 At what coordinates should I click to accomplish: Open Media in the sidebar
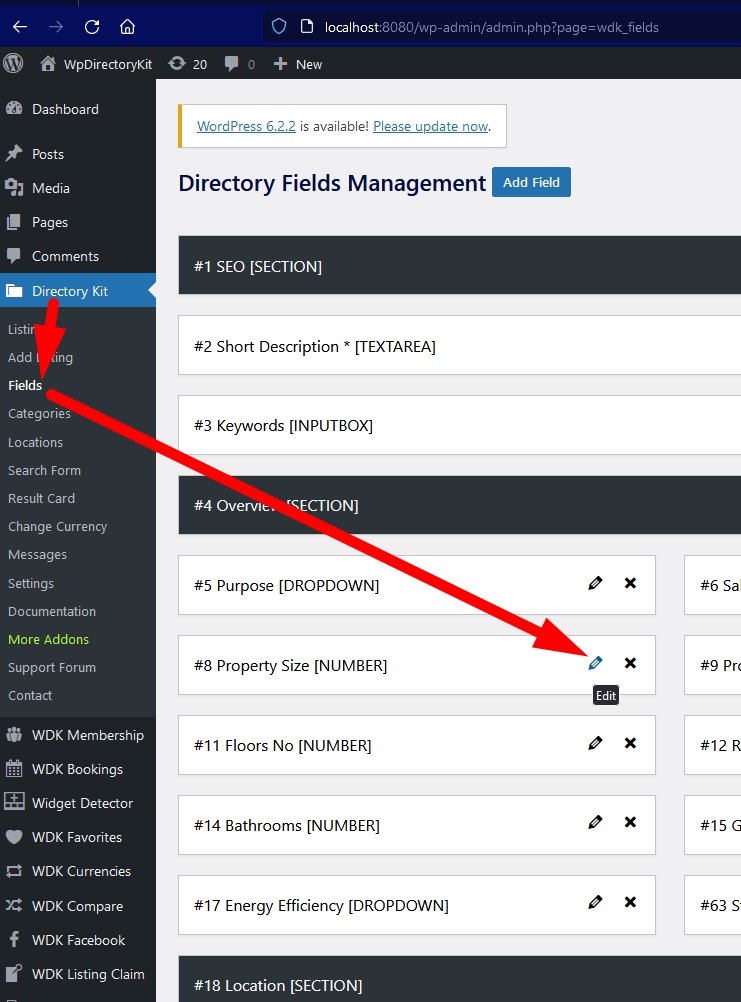tap(50, 188)
